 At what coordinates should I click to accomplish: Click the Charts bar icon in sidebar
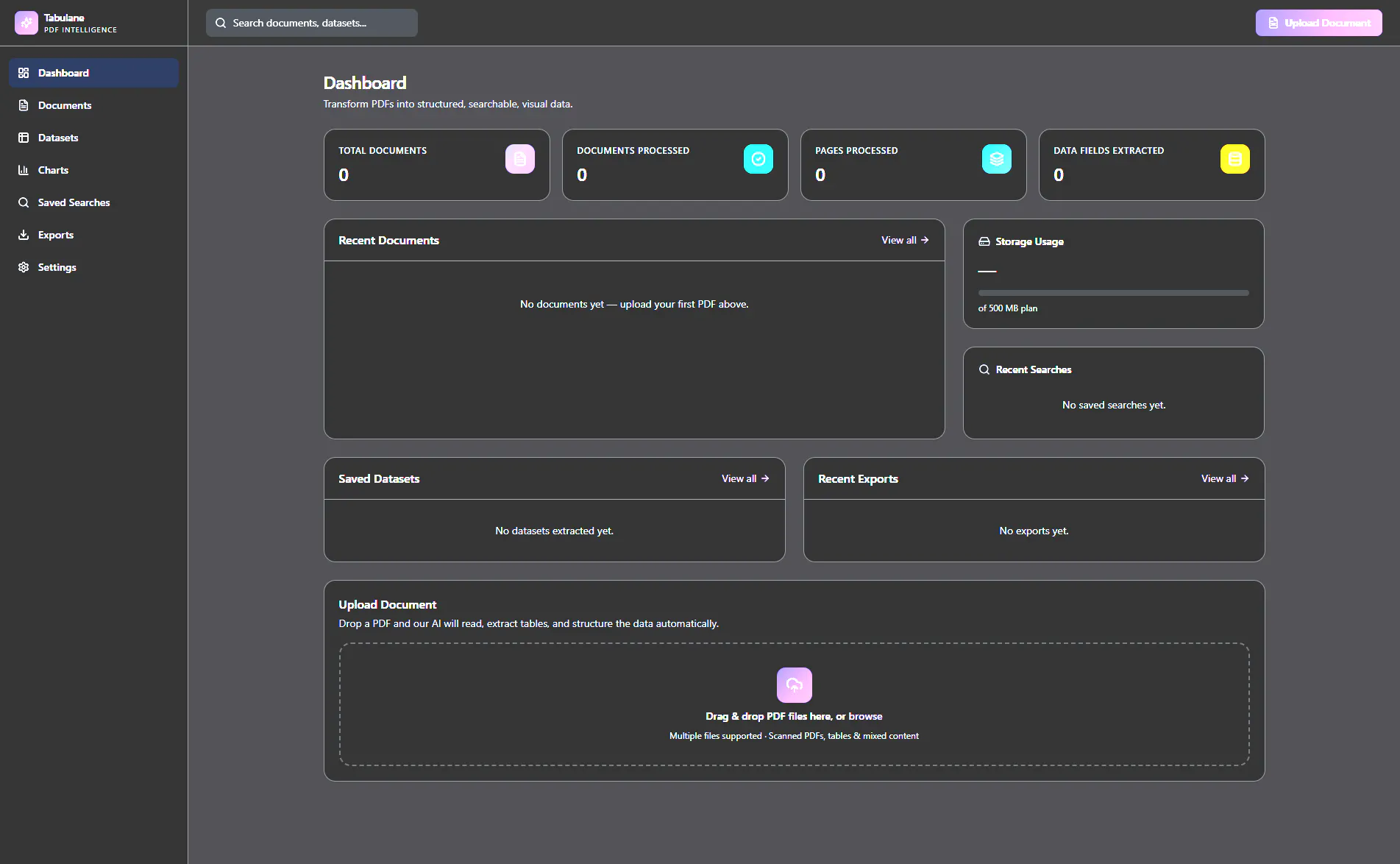(x=24, y=170)
